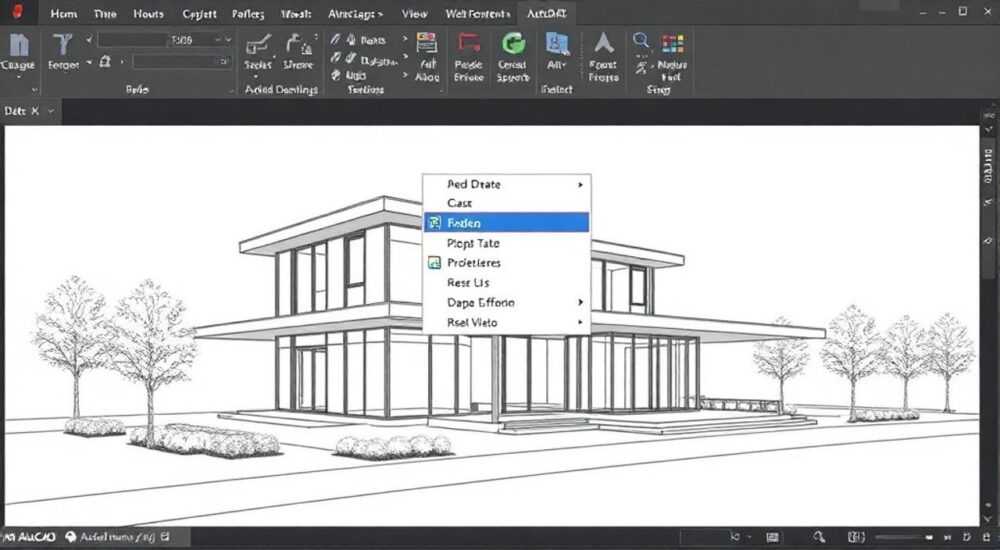Image resolution: width=1000 pixels, height=550 pixels.
Task: Open the Hom ribbon tab
Action: point(63,13)
